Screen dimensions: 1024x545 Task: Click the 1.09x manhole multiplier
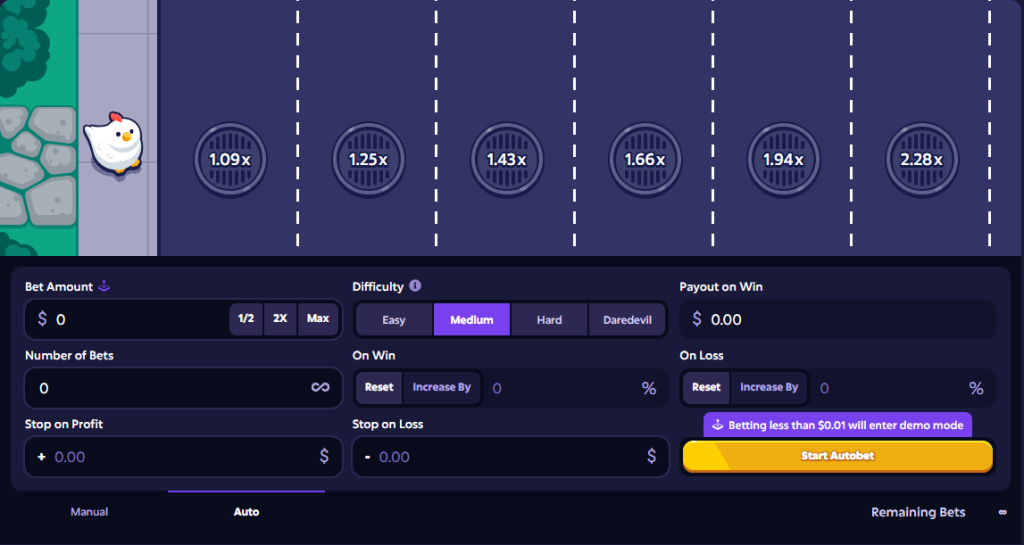pos(229,159)
